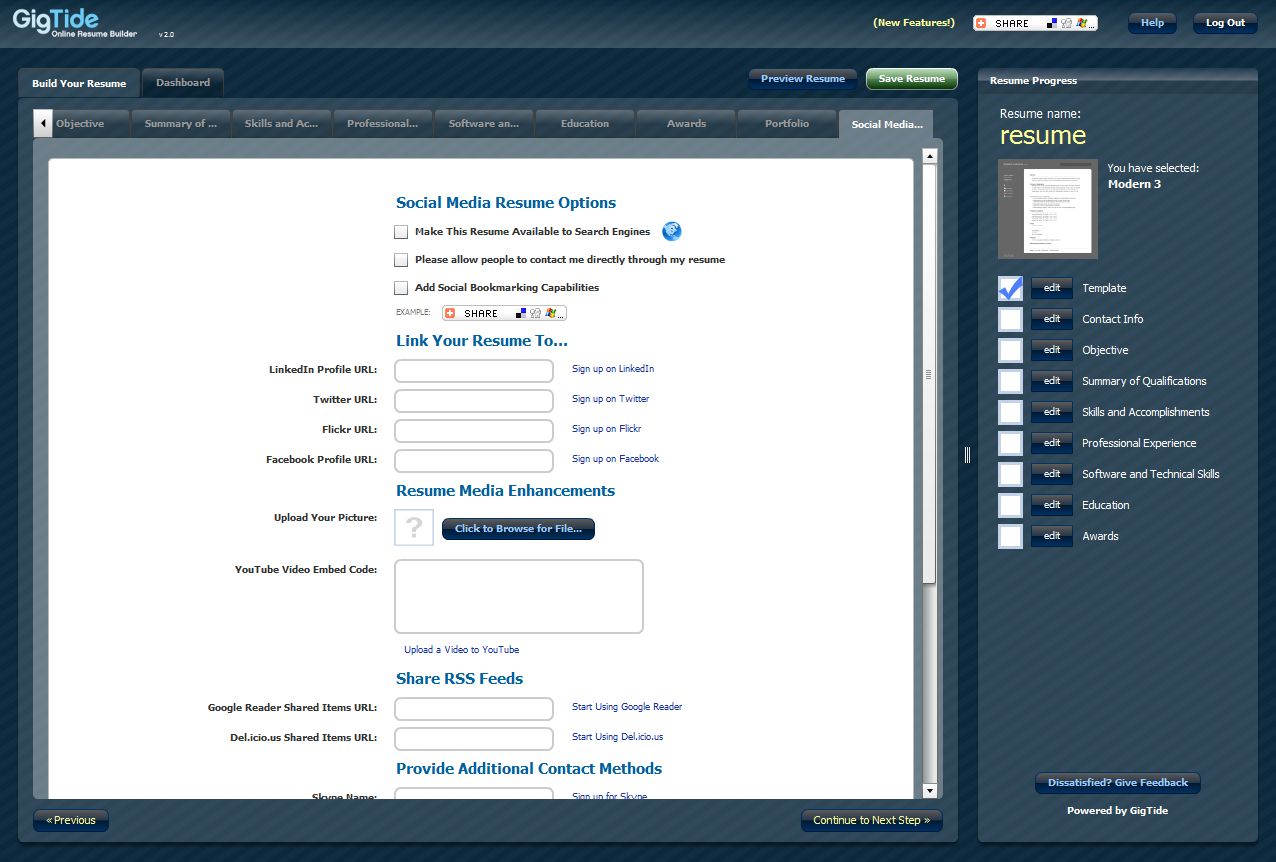Click edit button next to Template

[x=1052, y=288]
